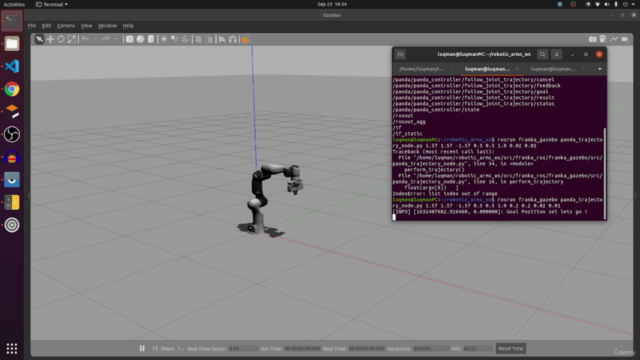Click the terminal window scrollbar
Viewport: 640px width, 360px height.
(605, 173)
